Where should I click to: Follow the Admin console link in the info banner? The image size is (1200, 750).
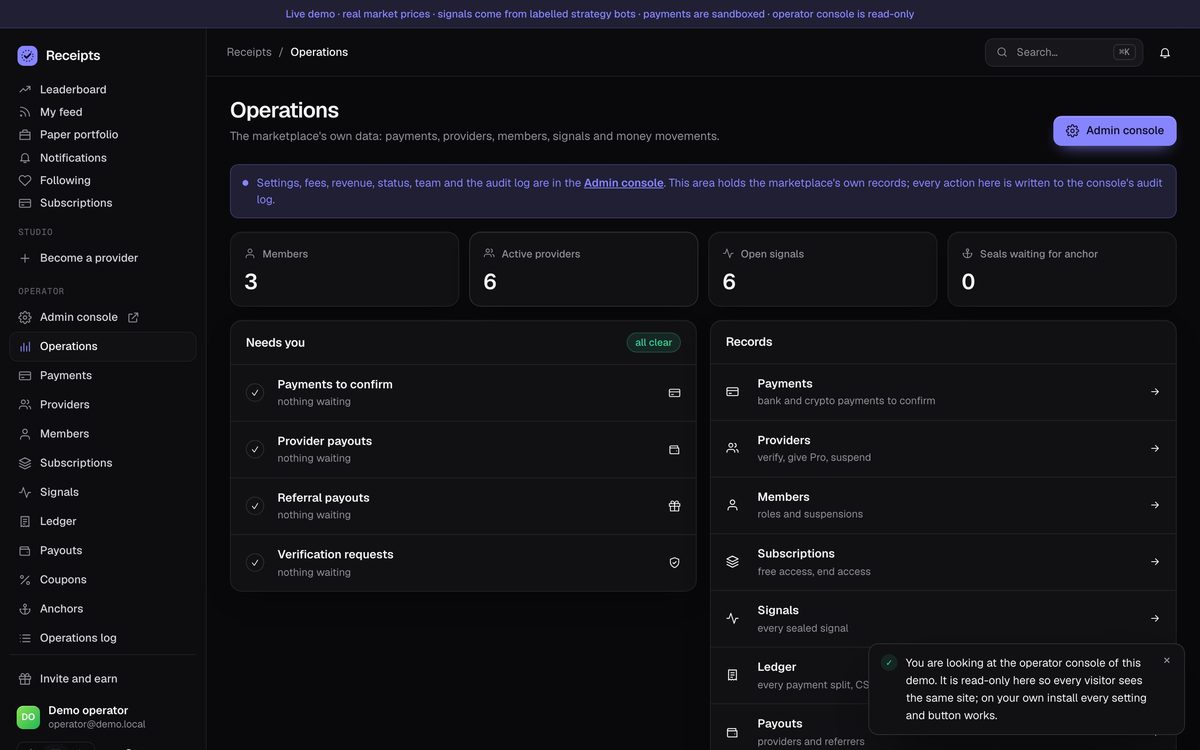[623, 183]
